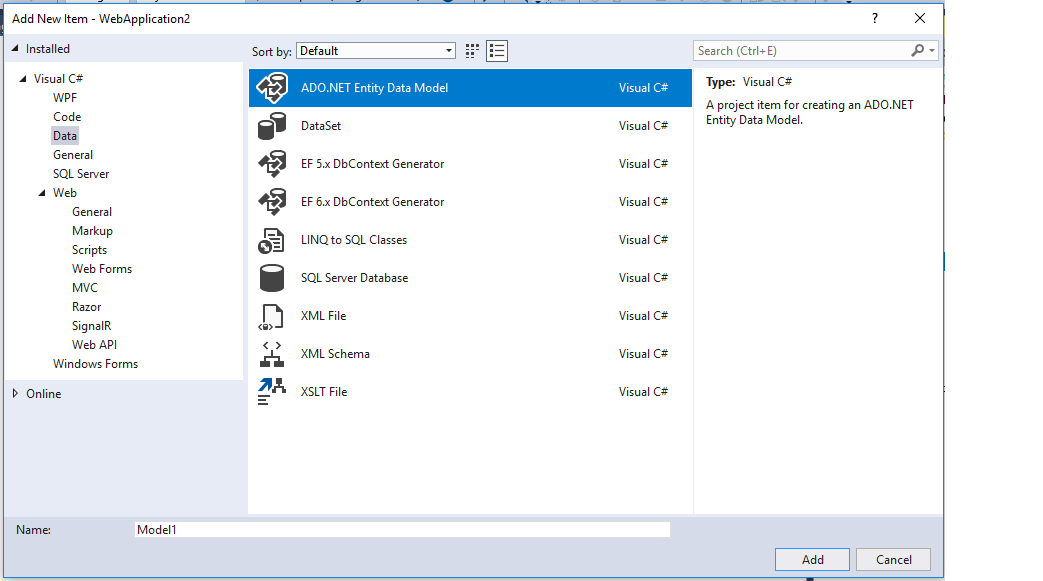Focus the Search templates box

tap(802, 51)
